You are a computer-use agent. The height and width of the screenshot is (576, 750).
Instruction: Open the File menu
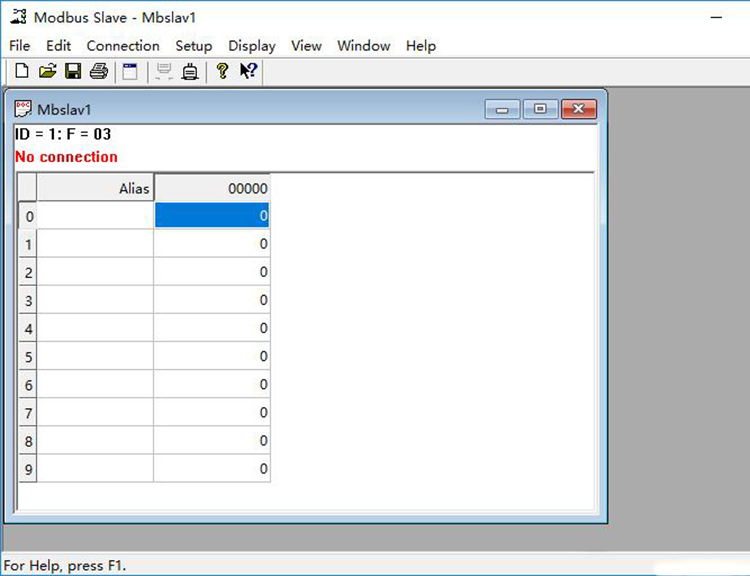20,46
